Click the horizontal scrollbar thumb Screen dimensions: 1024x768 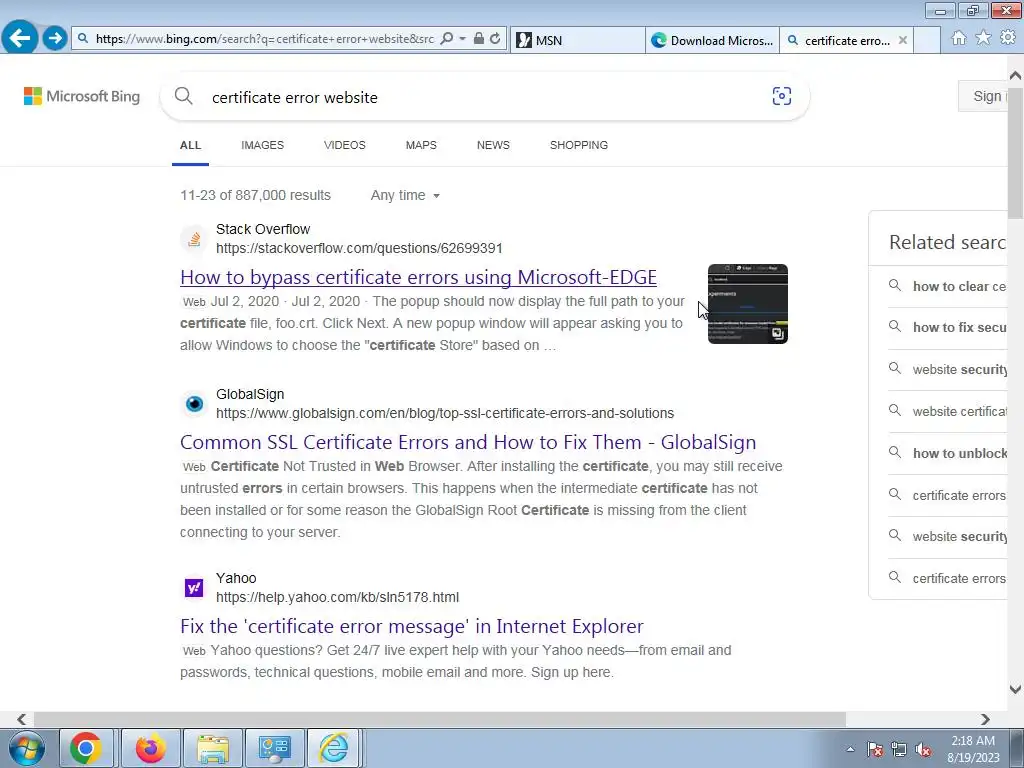pos(440,719)
